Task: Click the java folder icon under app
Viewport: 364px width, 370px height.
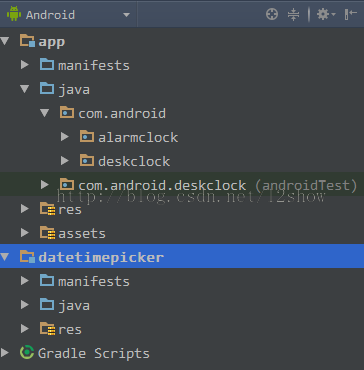Action: click(47, 88)
